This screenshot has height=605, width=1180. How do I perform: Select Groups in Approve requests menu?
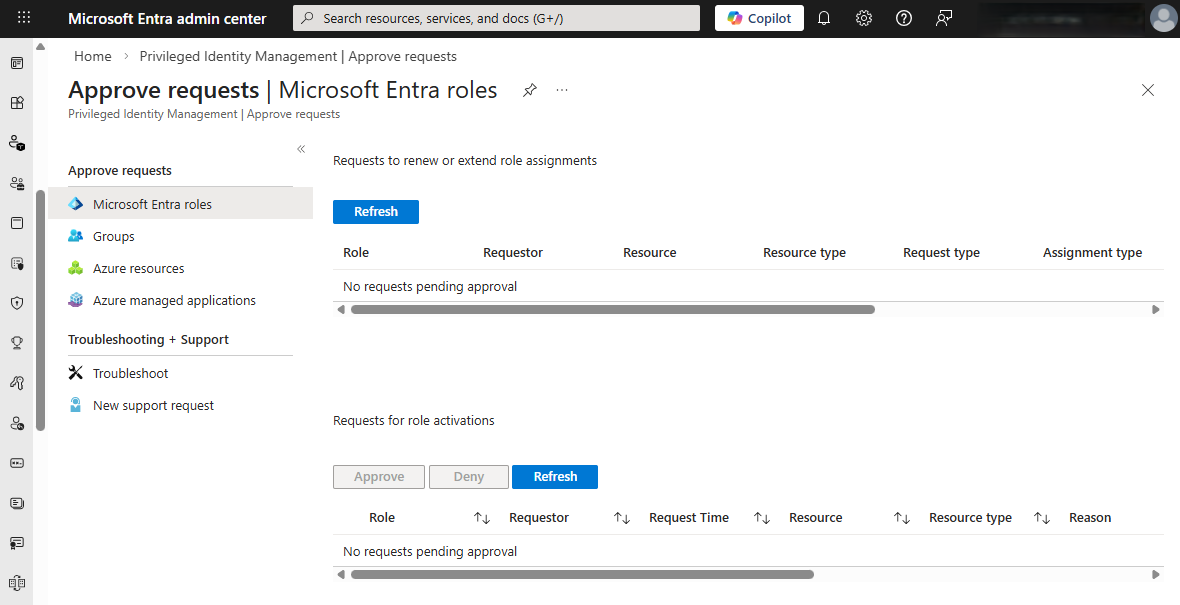[181, 236]
